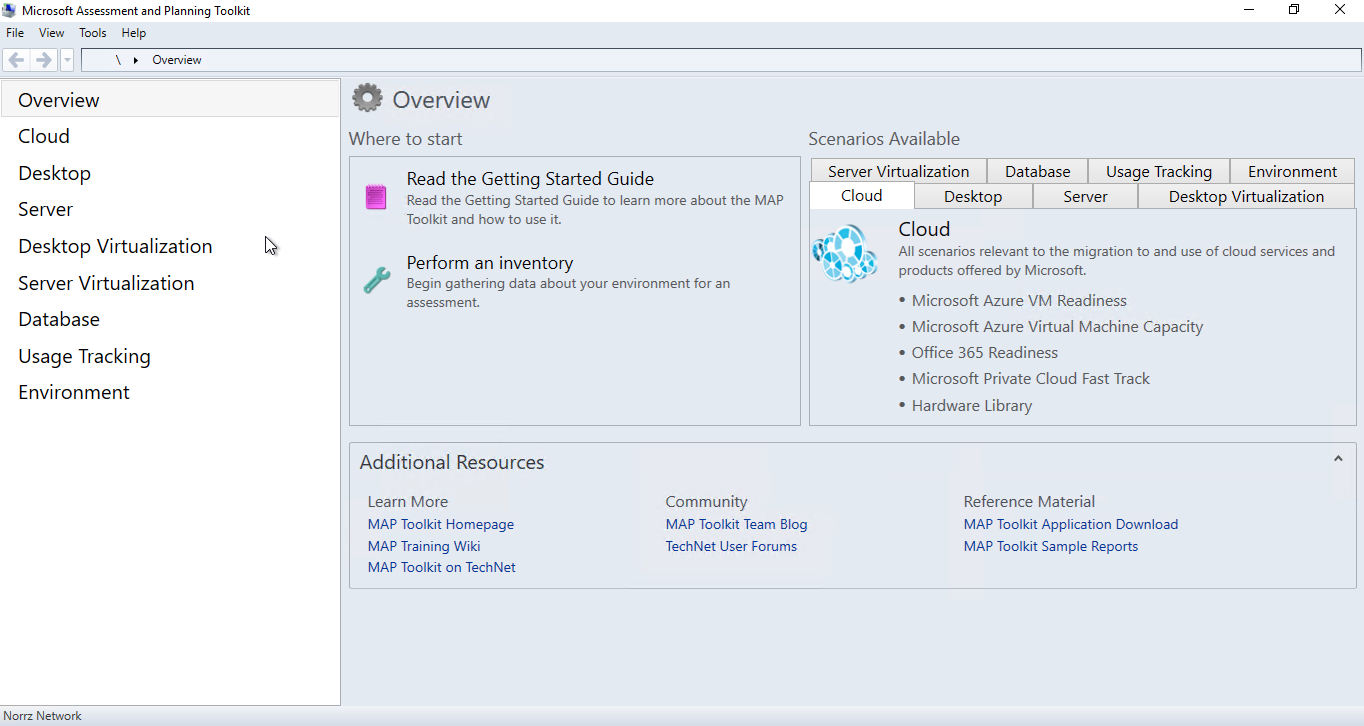The image size is (1364, 726).
Task: Select Environment in the left sidebar
Action: (74, 392)
